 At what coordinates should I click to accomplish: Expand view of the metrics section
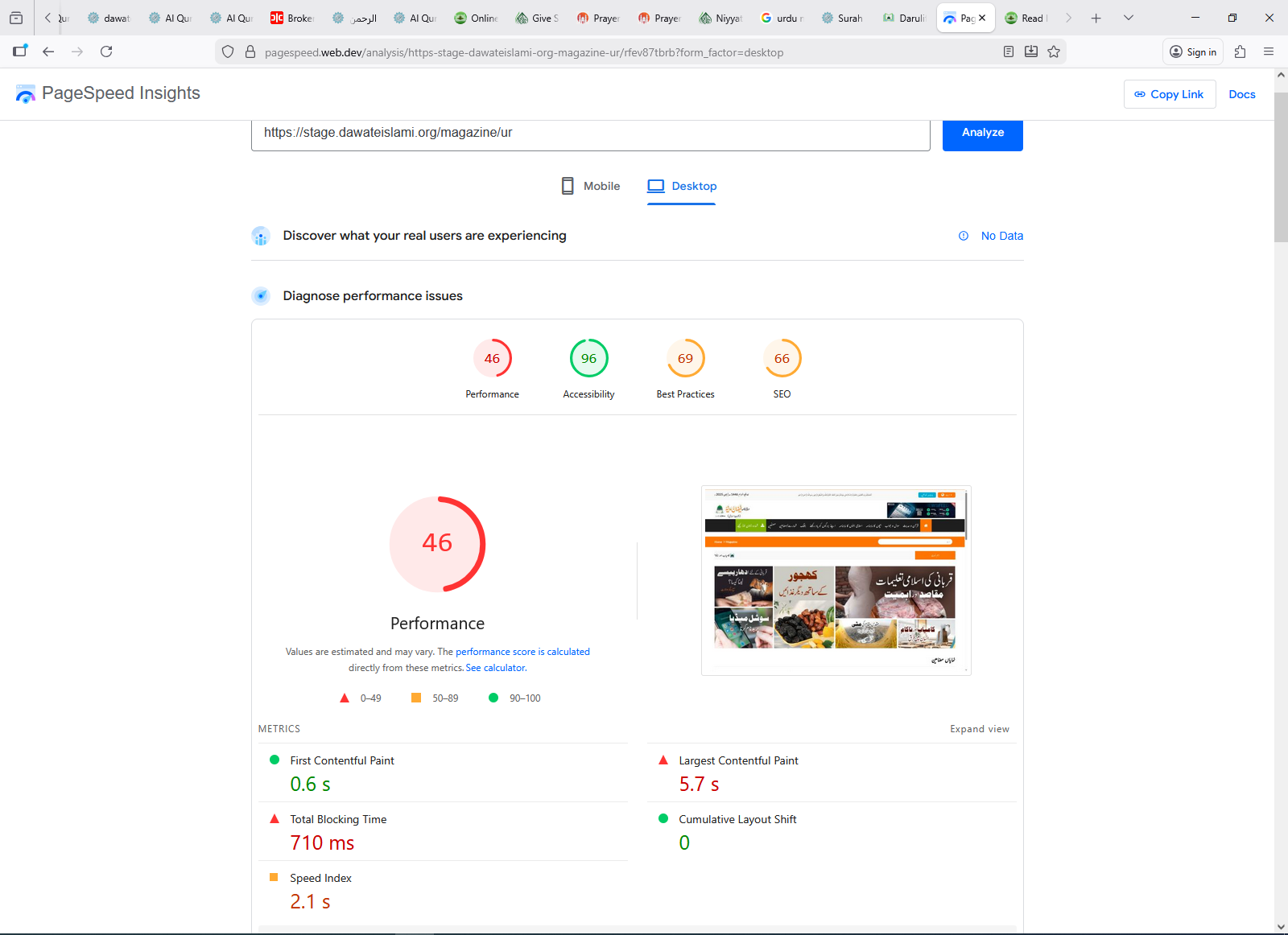[x=979, y=729]
